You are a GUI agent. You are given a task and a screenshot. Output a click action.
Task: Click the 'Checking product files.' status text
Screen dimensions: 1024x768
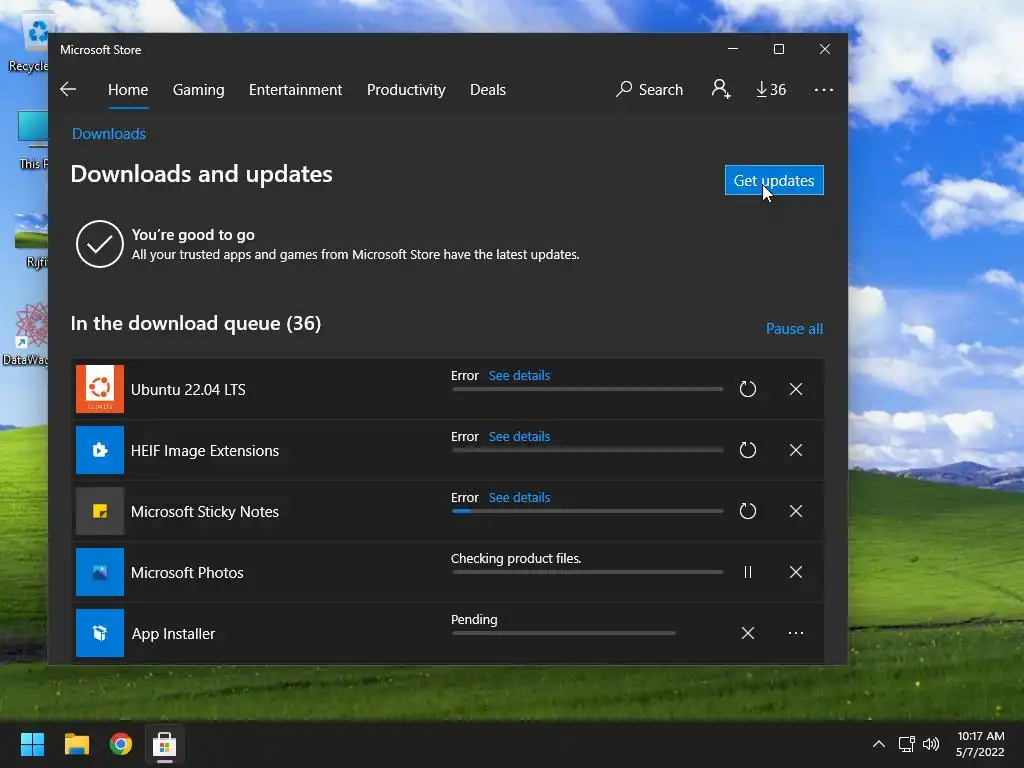pos(516,558)
